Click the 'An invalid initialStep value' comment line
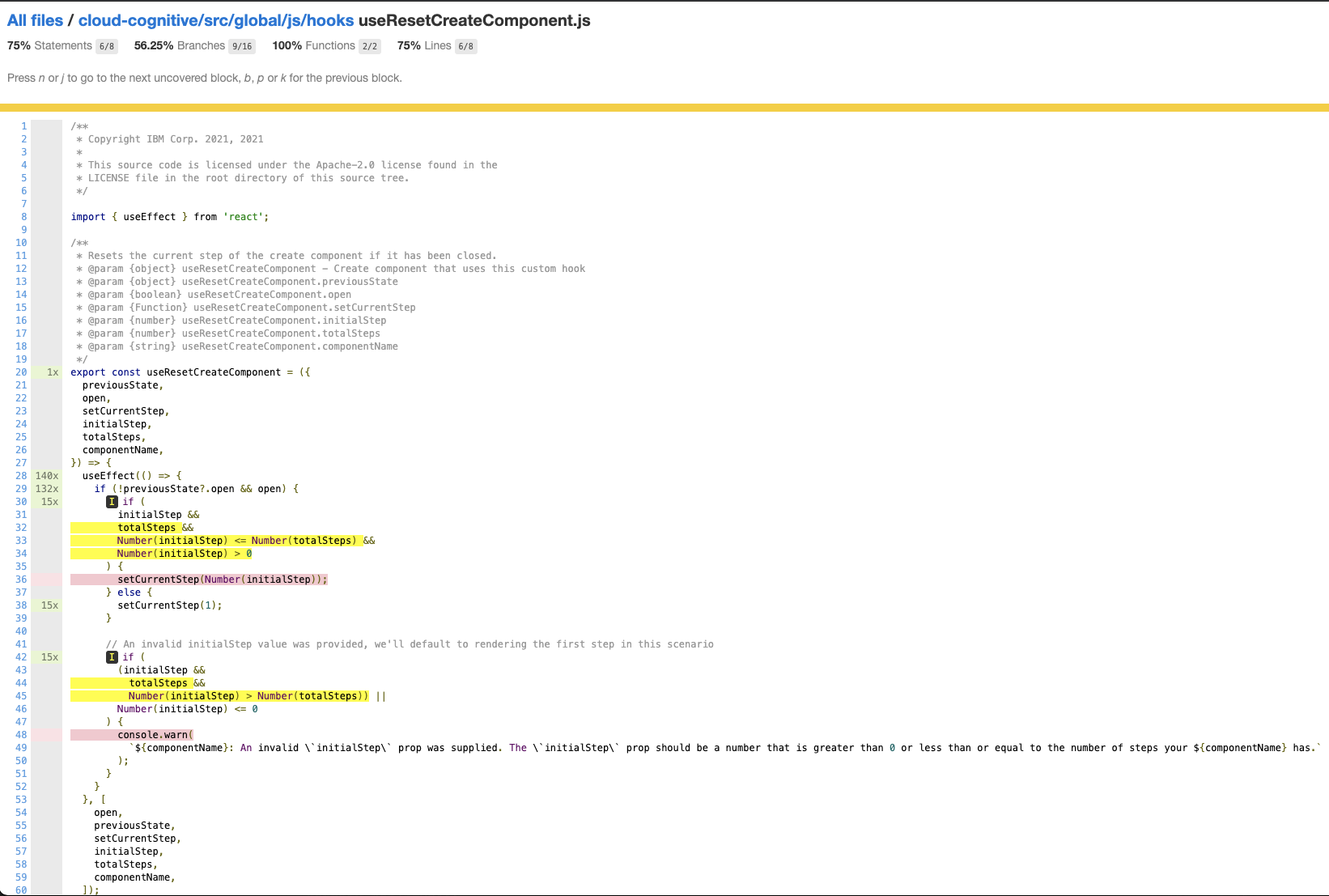 pyautogui.click(x=410, y=644)
